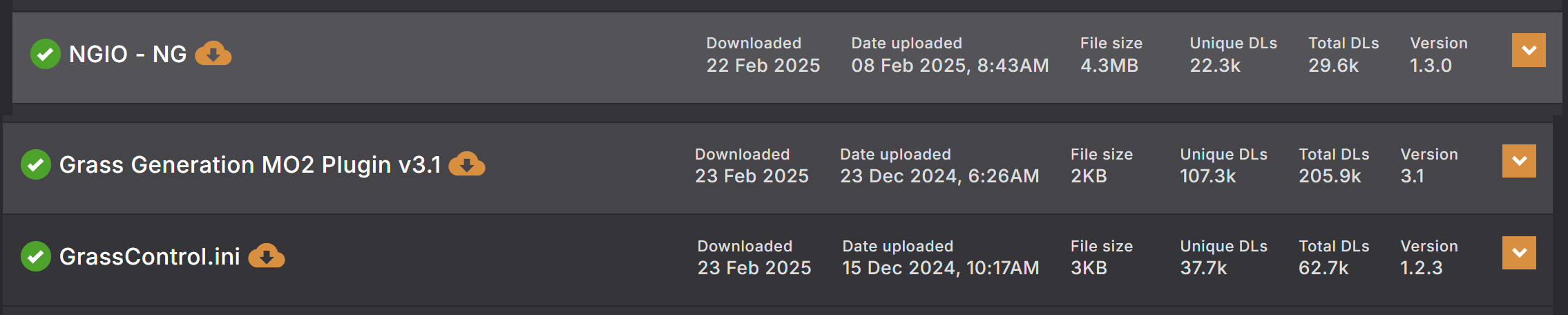Viewport: 1568px width, 315px height.
Task: Click the green checkmark for GrassControl.ini
Action: click(x=36, y=256)
